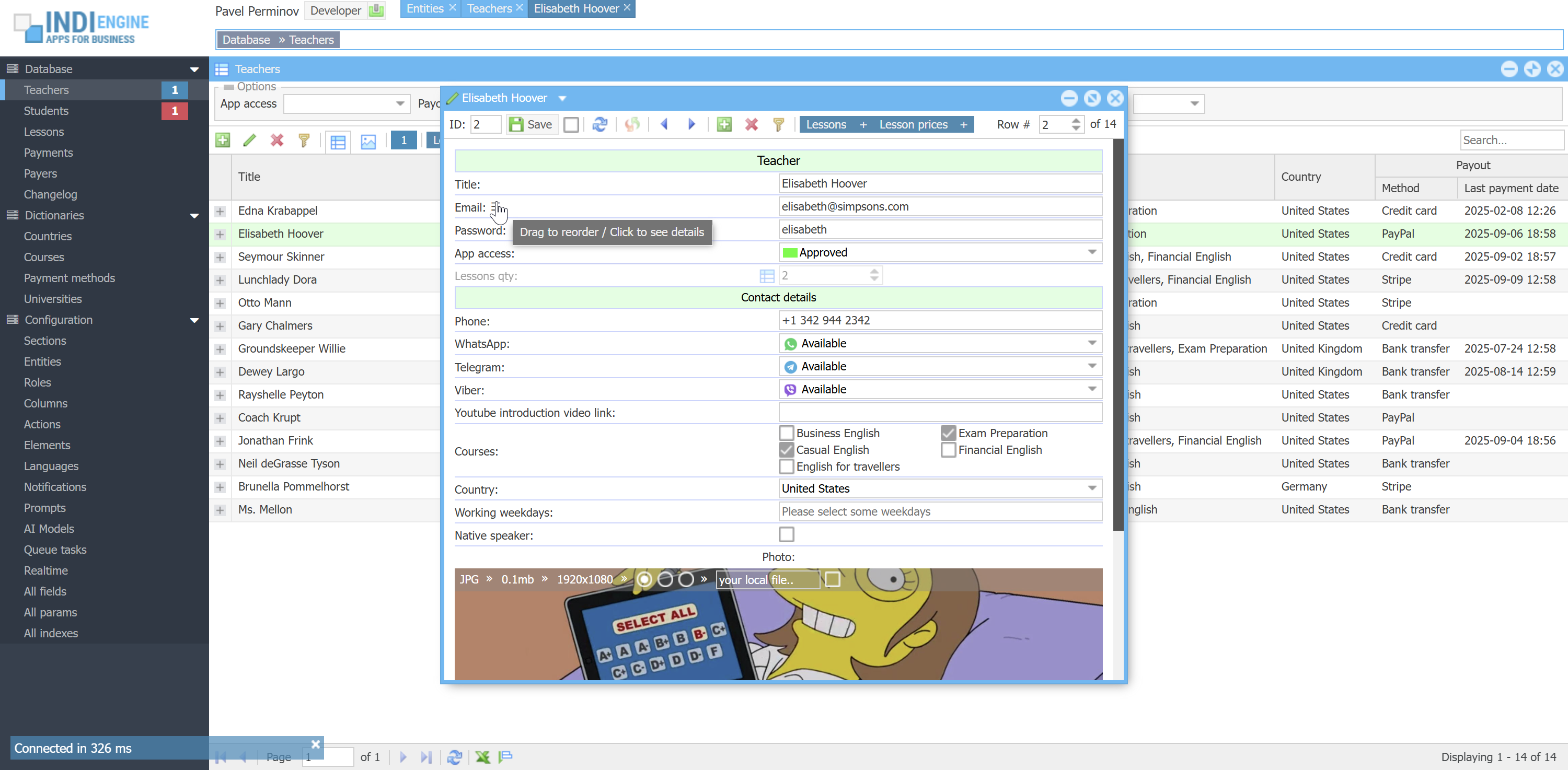Screen dimensions: 1568x770
Task: Open the Country dropdown in form
Action: [1092, 488]
